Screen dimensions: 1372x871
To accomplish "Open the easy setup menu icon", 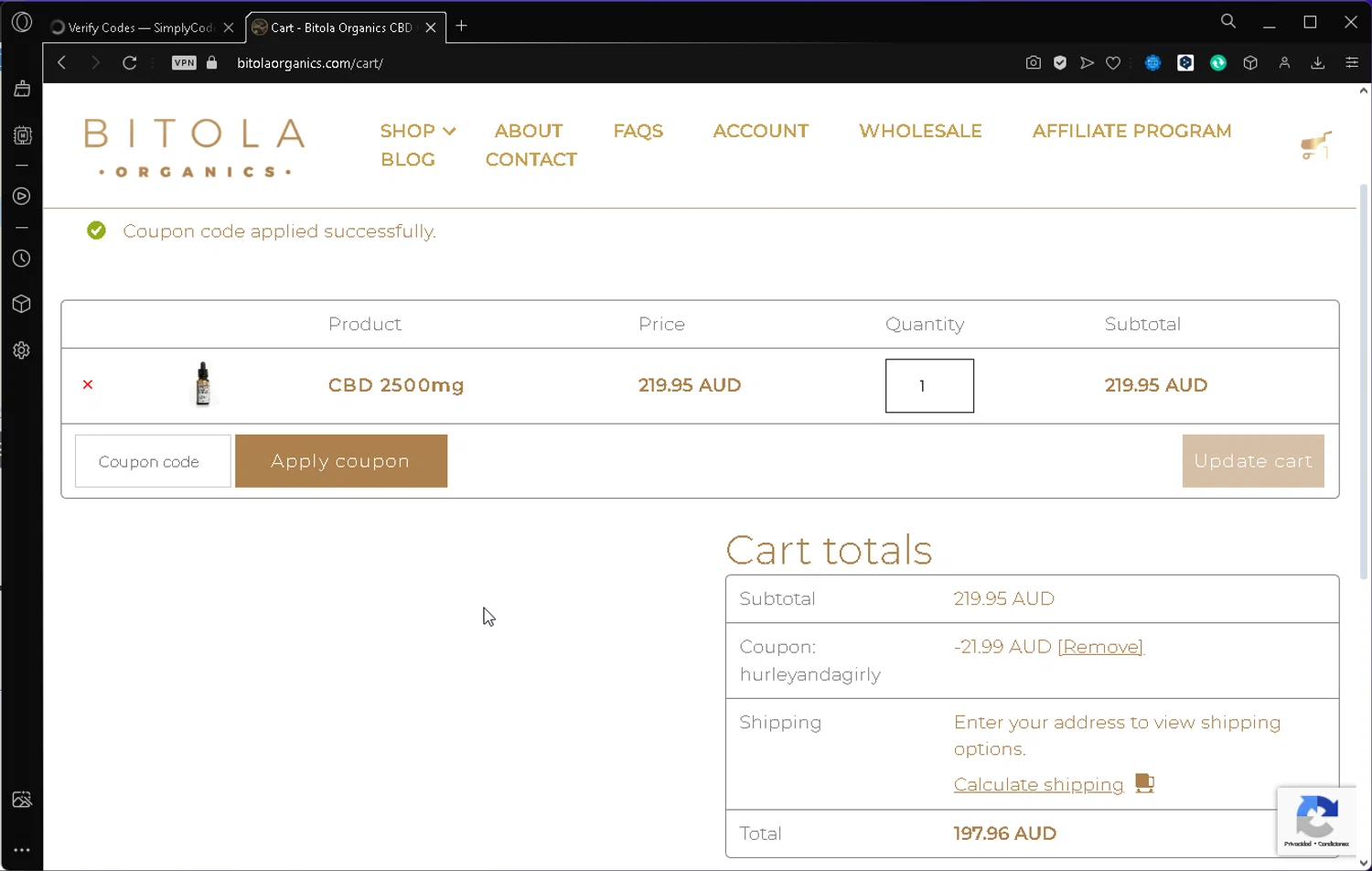I will [x=1352, y=63].
